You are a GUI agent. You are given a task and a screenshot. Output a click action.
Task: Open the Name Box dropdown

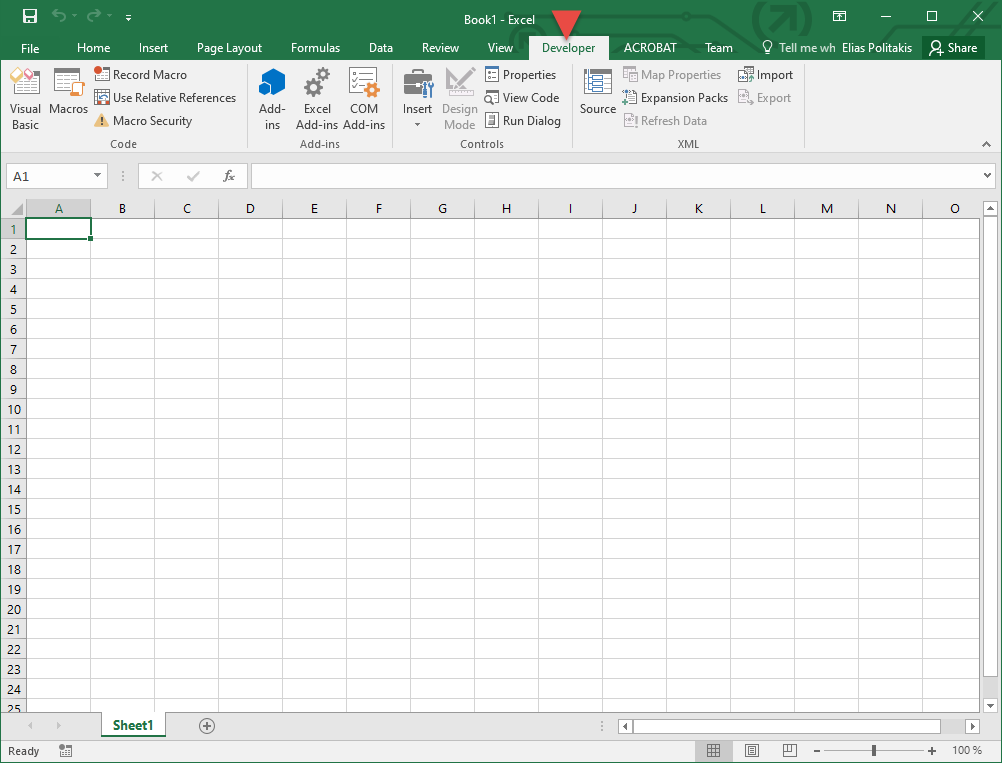pos(97,176)
